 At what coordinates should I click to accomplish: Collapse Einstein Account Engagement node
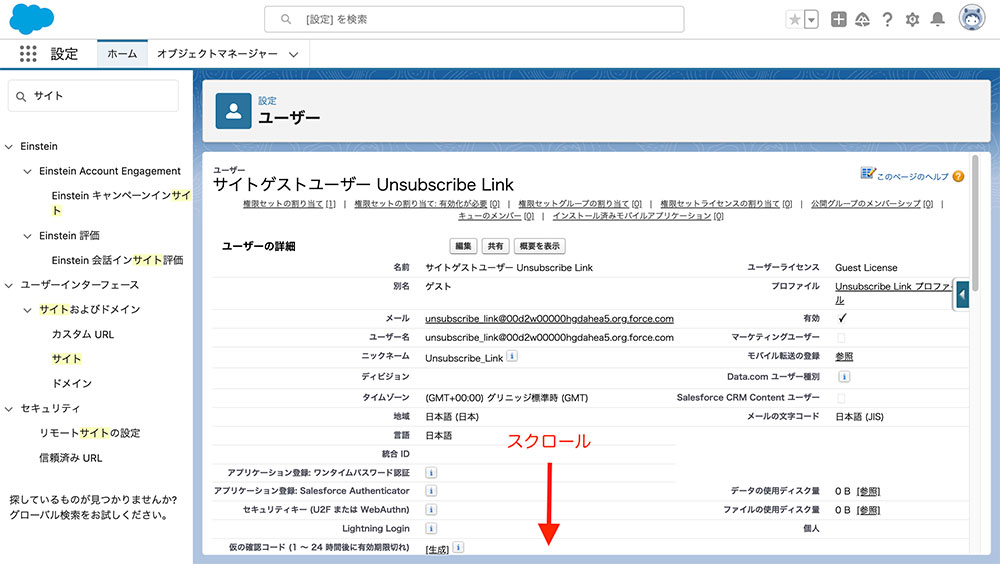pyautogui.click(x=27, y=172)
